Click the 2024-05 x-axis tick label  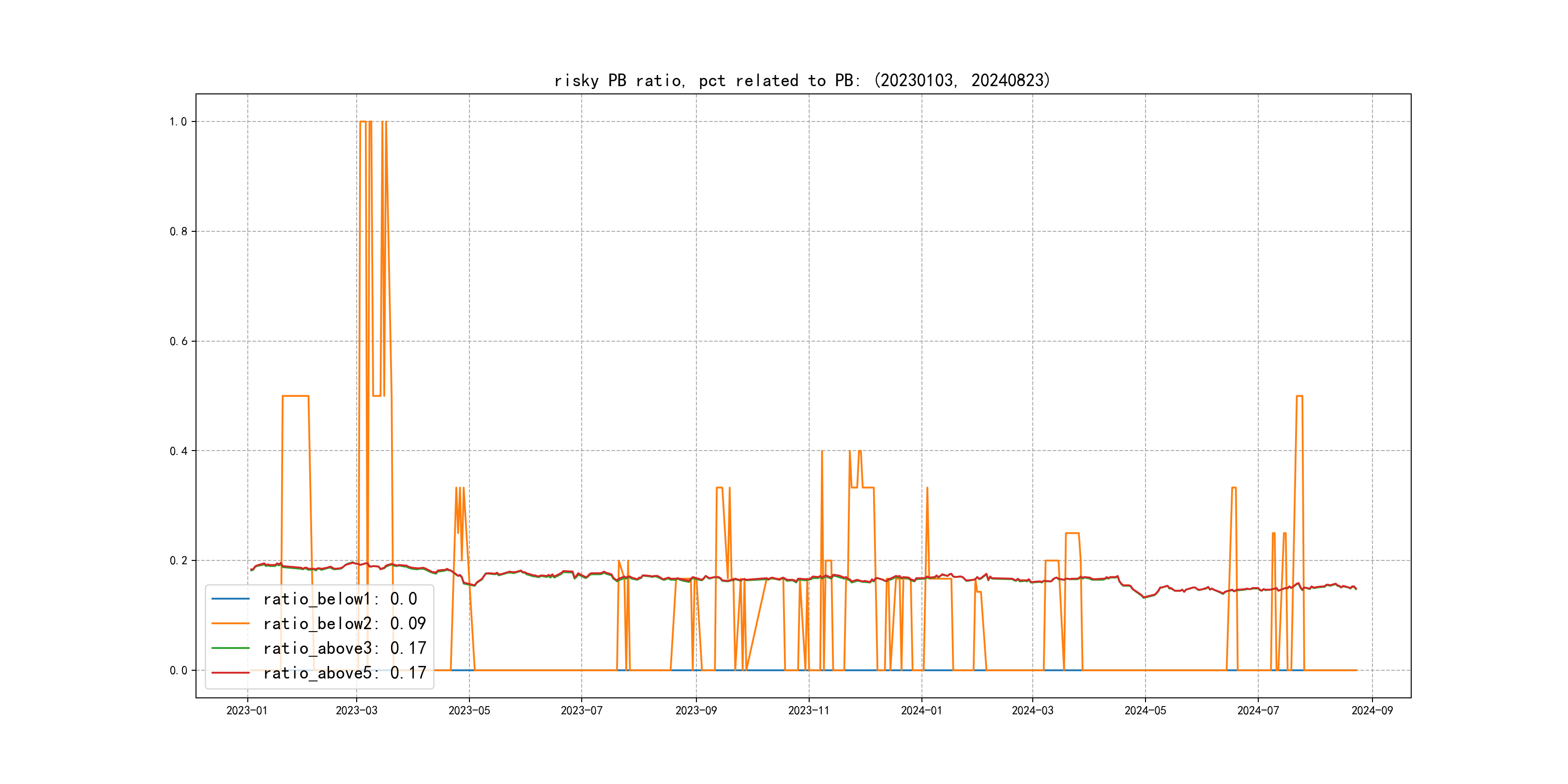tap(1145, 711)
